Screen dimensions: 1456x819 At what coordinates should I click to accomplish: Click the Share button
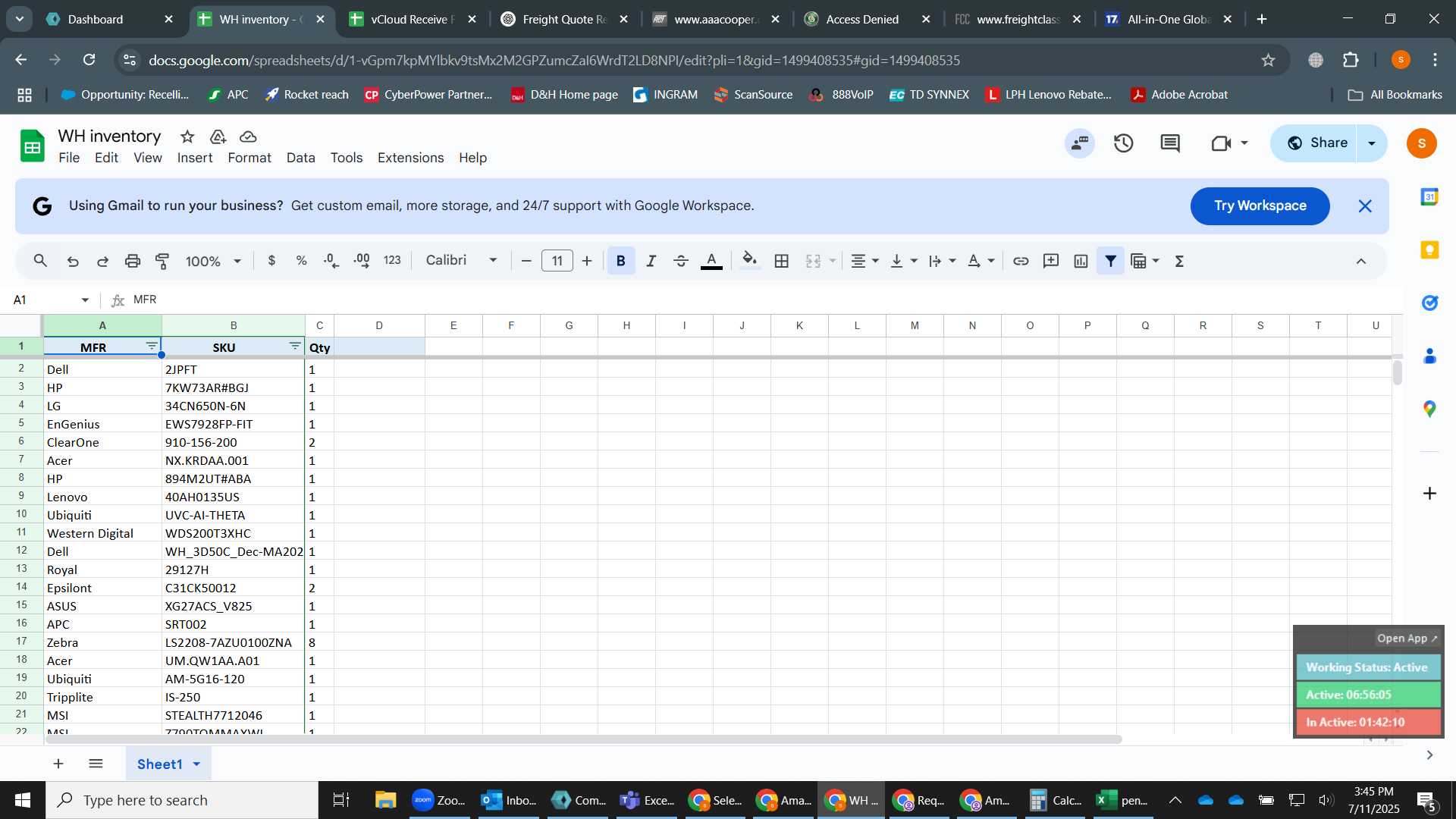coord(1317,143)
